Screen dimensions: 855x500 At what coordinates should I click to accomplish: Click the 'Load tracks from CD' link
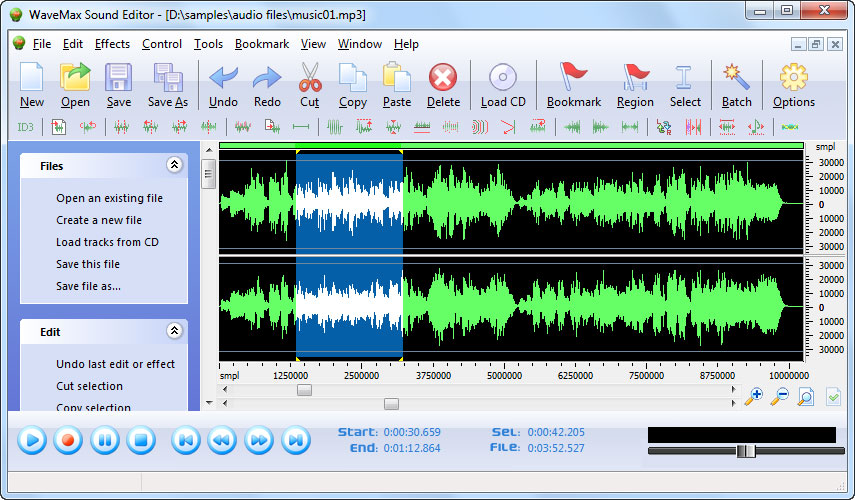107,242
